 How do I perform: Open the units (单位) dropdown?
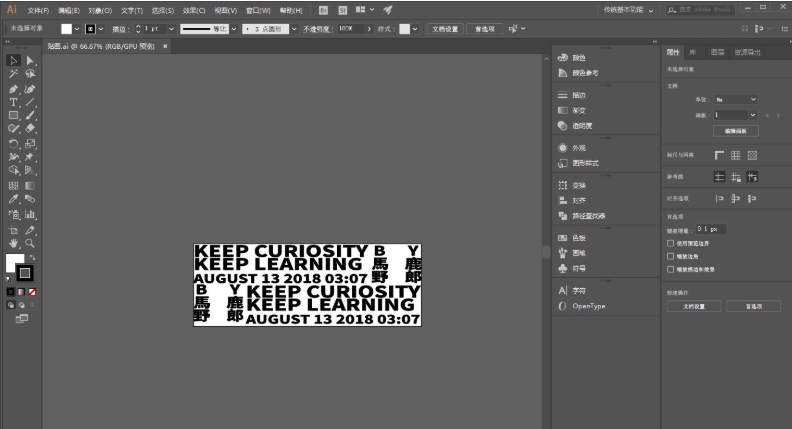click(735, 100)
